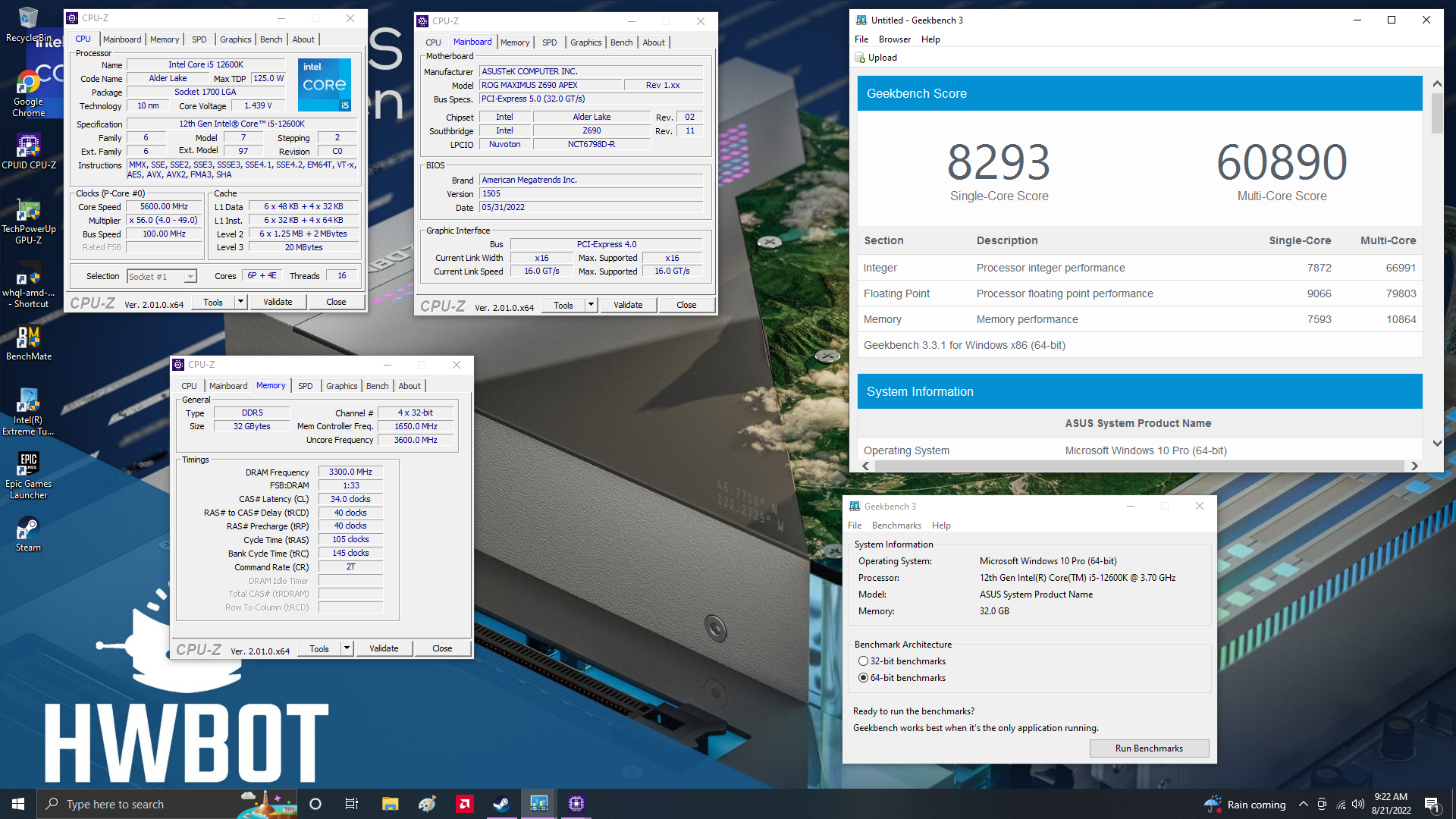The image size is (1456, 819).
Task: Click Validate in CPU-Z CPU window
Action: coord(278,302)
